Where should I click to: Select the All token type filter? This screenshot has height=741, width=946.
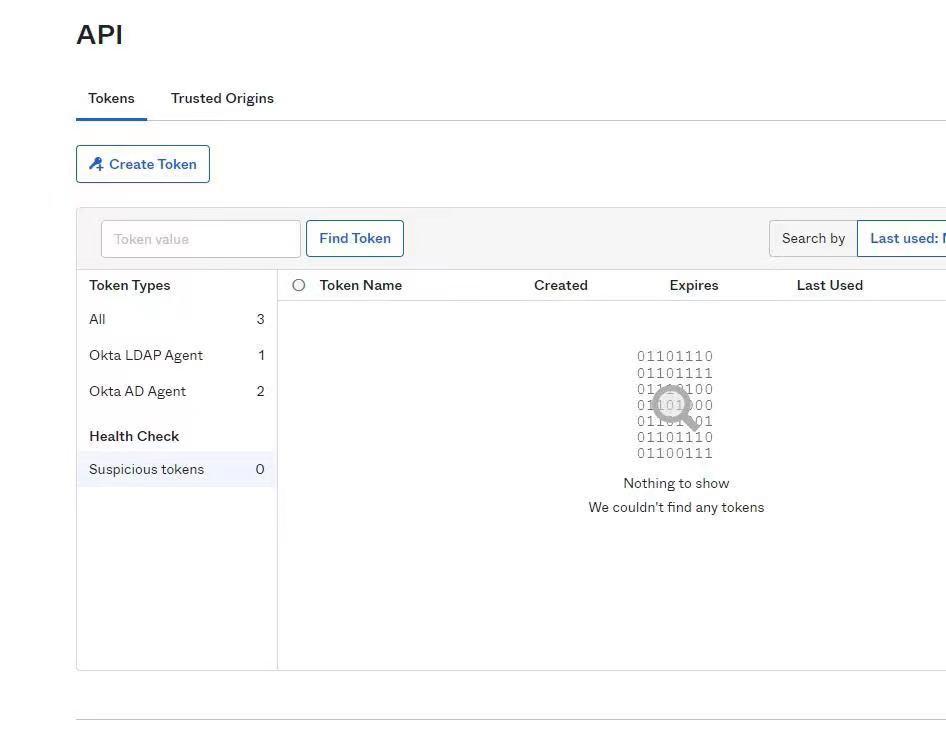click(x=97, y=319)
